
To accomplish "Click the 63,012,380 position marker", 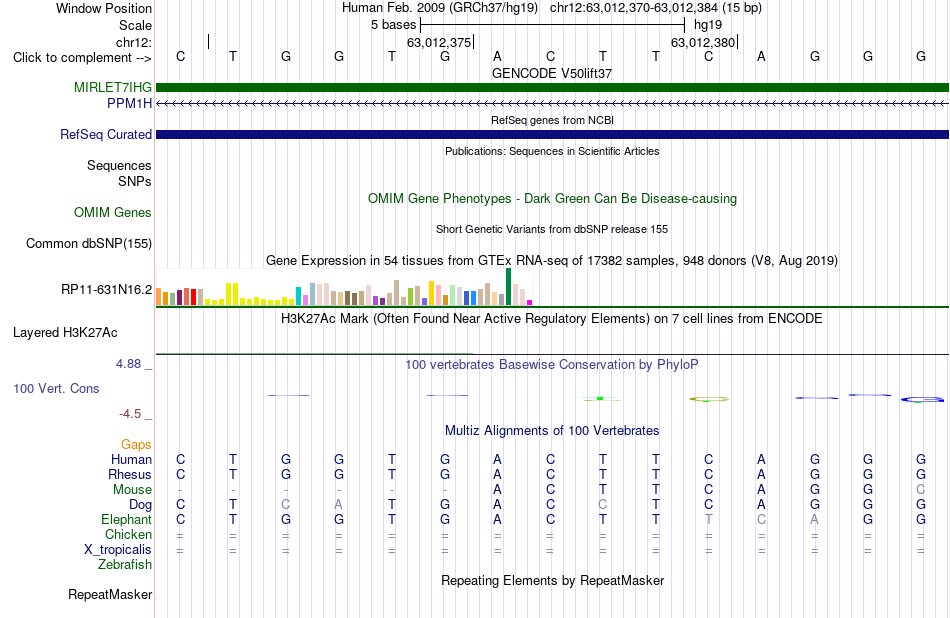I will click(x=704, y=42).
